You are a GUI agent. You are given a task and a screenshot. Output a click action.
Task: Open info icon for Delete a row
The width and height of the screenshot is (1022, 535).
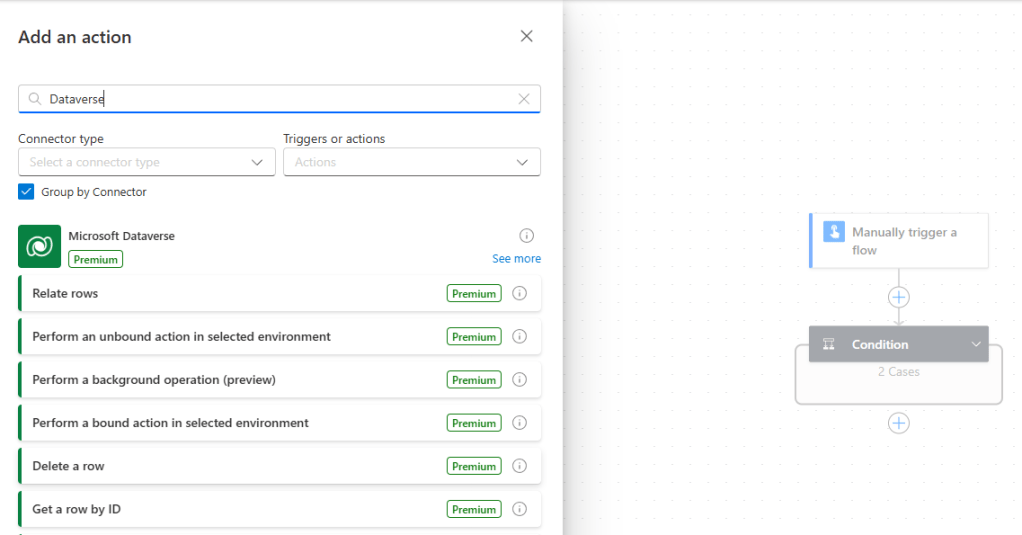point(519,466)
